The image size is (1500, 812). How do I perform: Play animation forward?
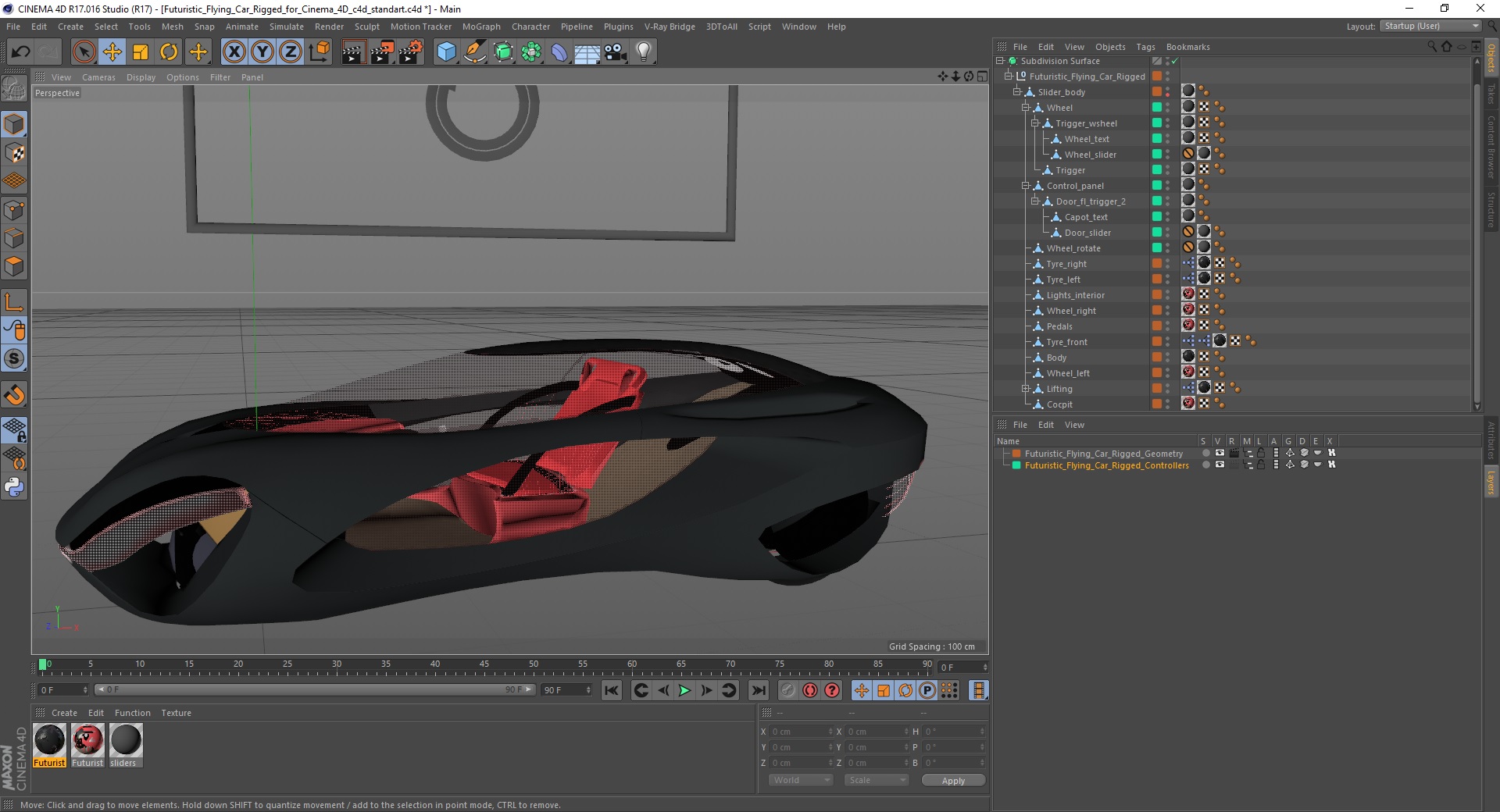tap(684, 690)
